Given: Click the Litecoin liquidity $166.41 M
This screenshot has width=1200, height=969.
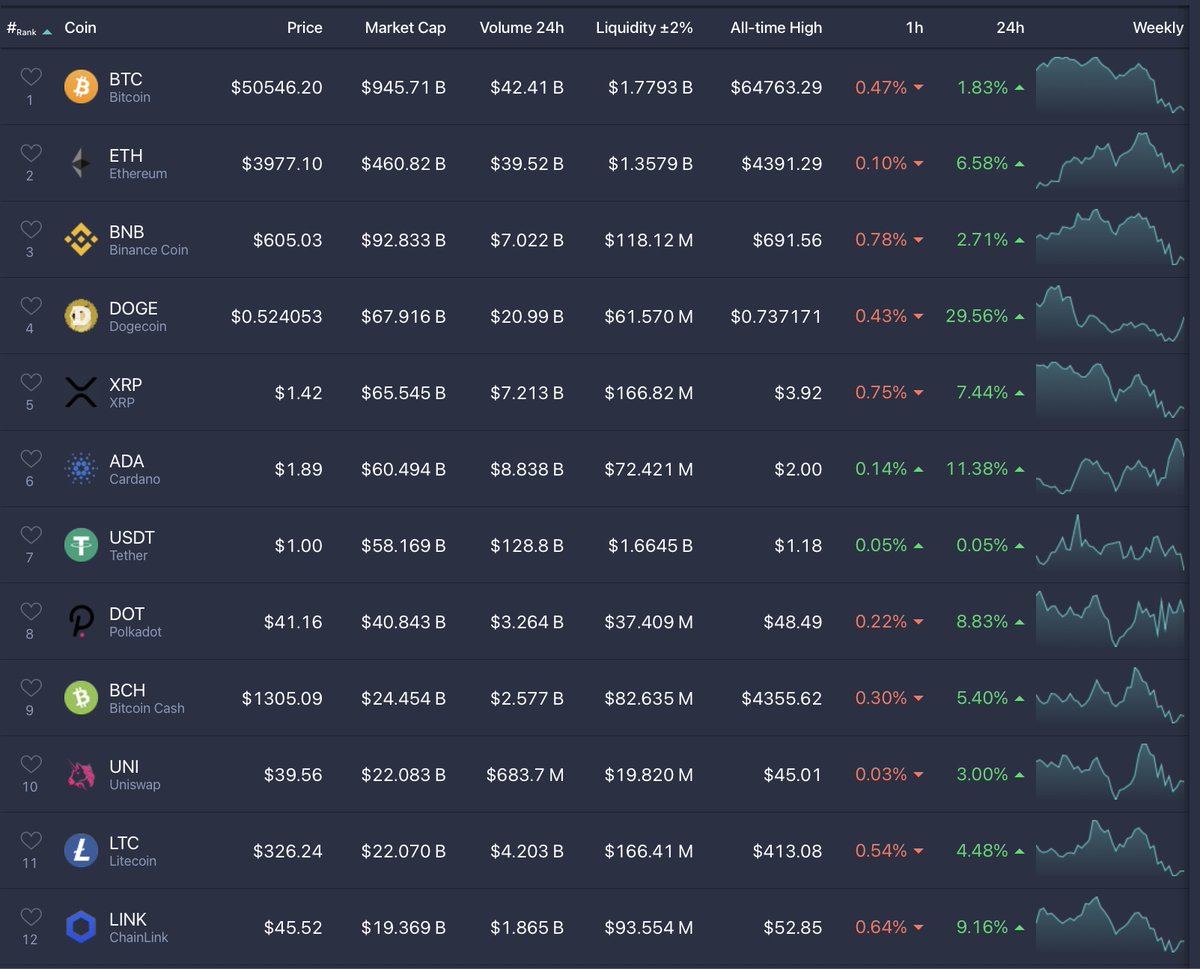Looking at the screenshot, I should (649, 851).
